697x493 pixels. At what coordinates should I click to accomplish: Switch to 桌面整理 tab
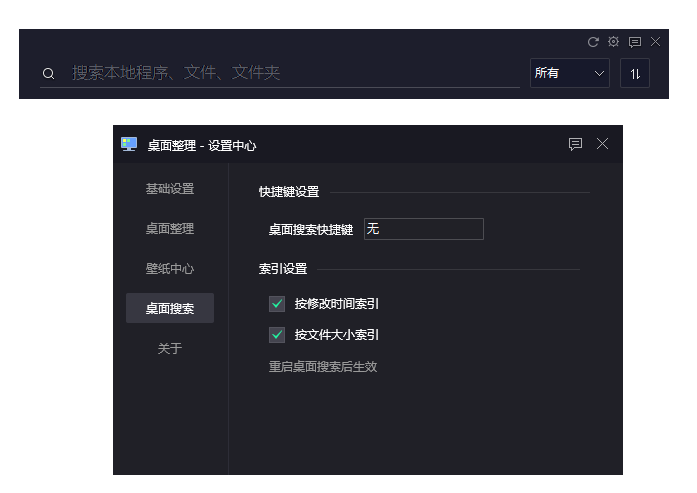tap(170, 229)
